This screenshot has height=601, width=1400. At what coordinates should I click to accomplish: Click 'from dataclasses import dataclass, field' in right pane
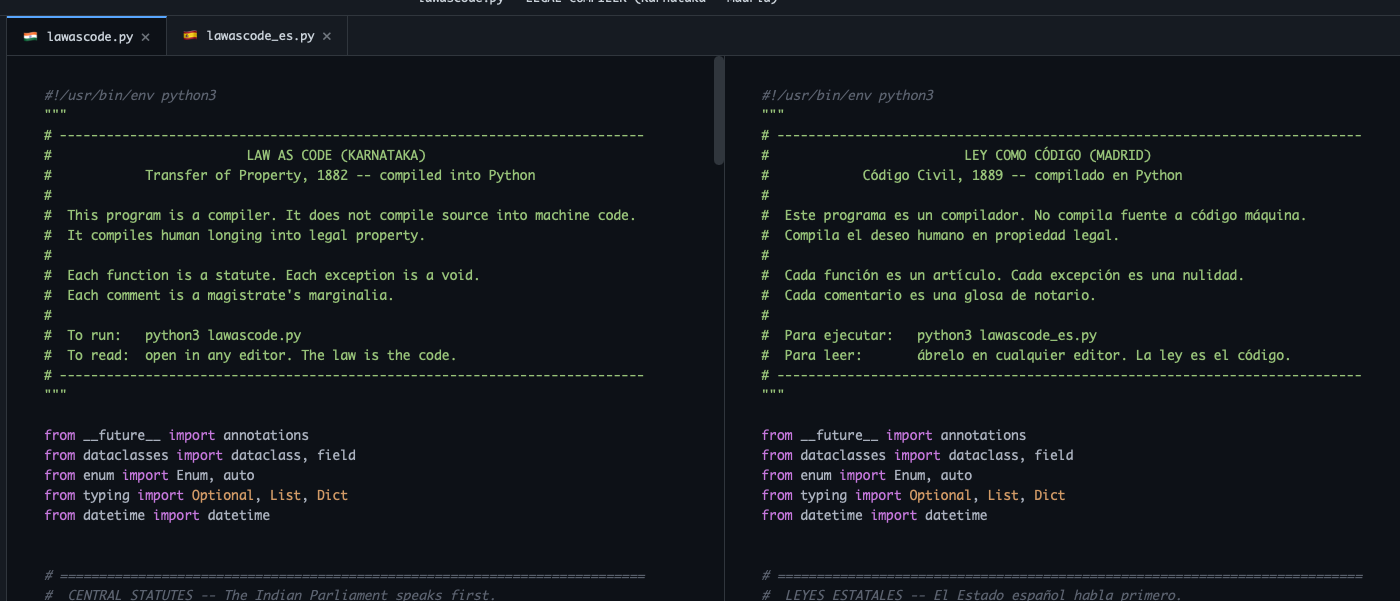917,455
